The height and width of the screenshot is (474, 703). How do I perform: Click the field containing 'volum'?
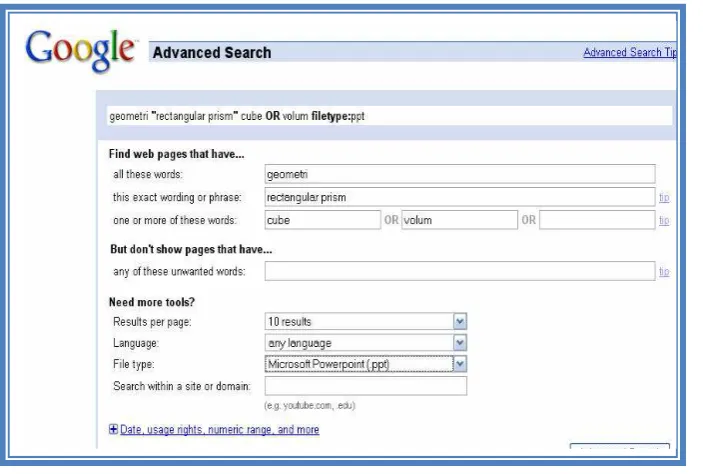pyautogui.click(x=460, y=220)
